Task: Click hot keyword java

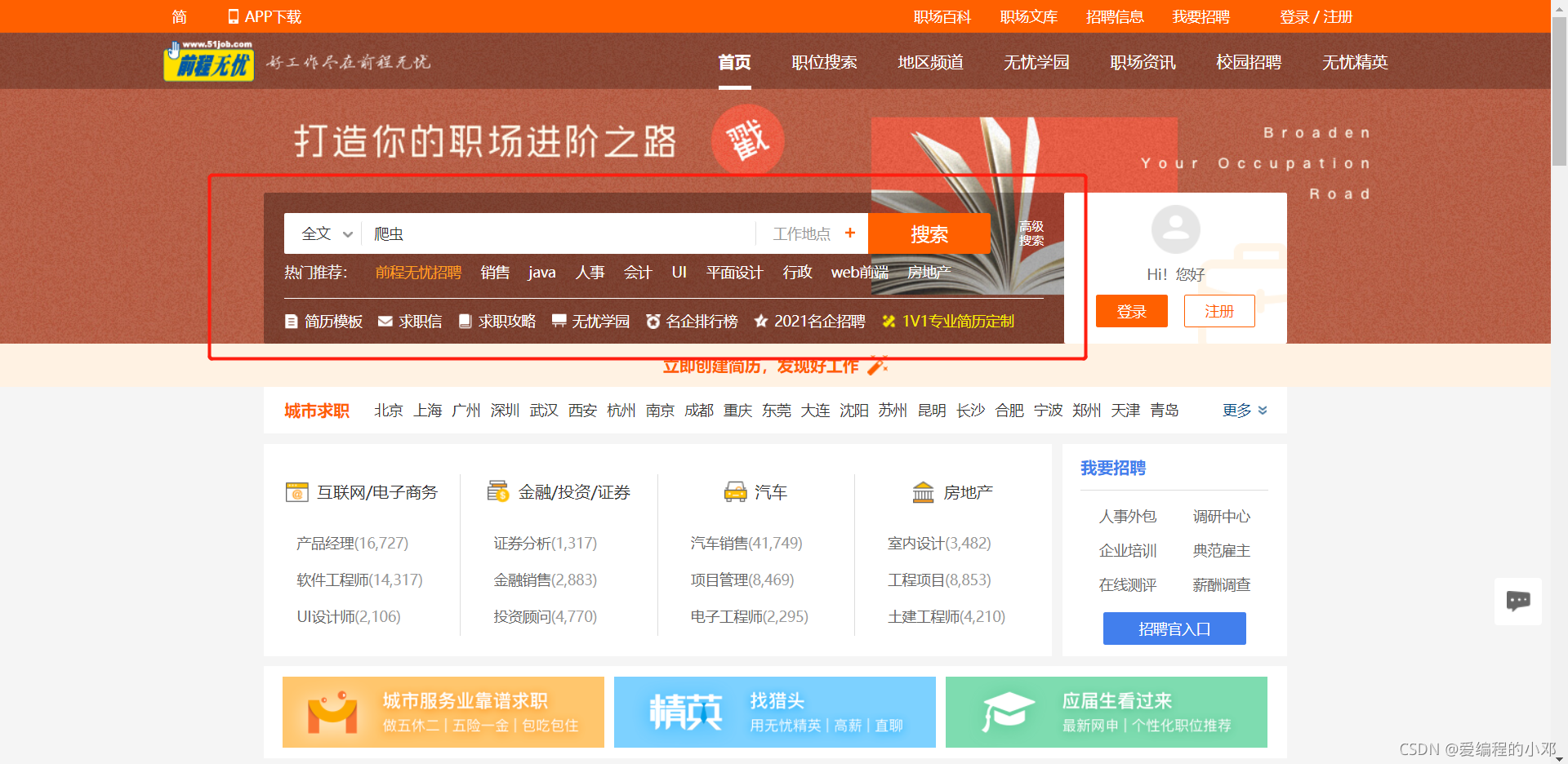Action: pyautogui.click(x=541, y=272)
